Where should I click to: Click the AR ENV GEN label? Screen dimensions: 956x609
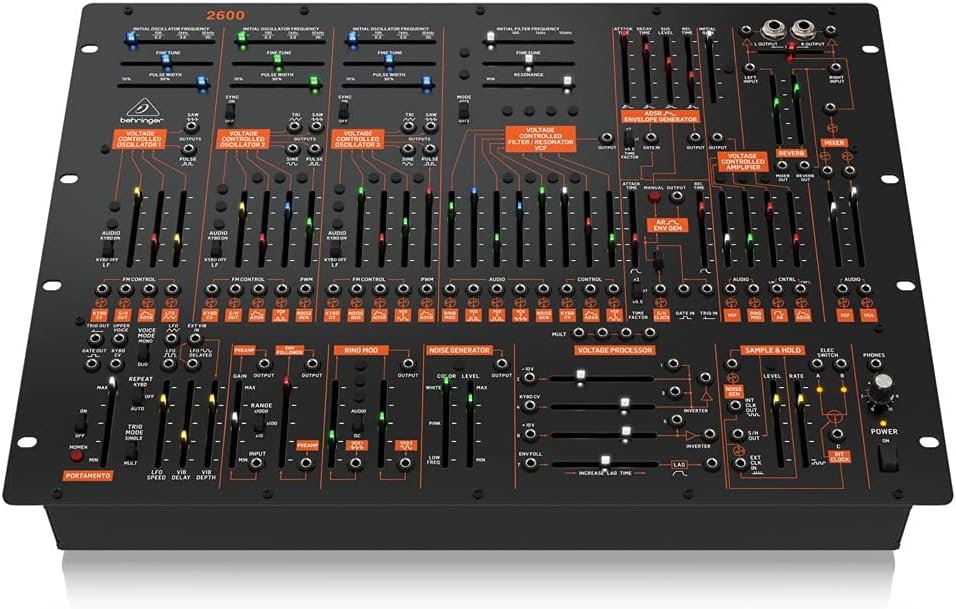(x=667, y=224)
